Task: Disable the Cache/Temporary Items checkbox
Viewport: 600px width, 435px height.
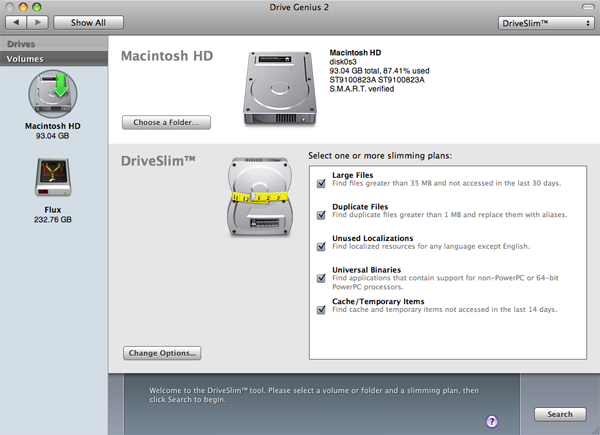Action: point(321,310)
